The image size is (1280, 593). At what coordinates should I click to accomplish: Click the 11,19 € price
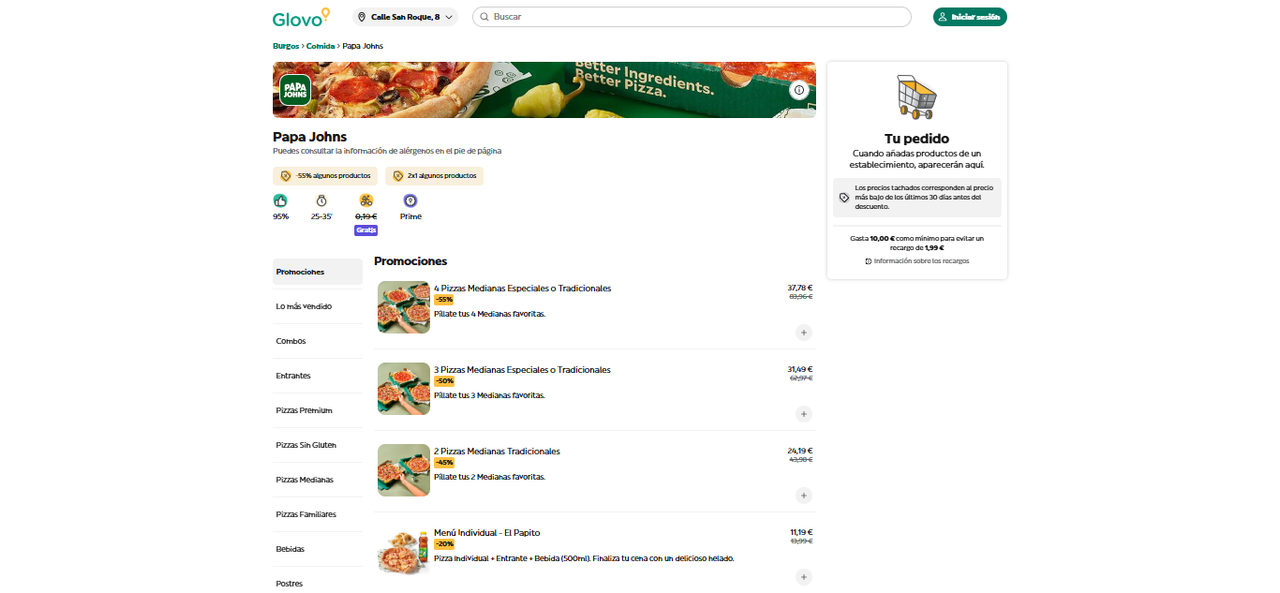tap(801, 532)
